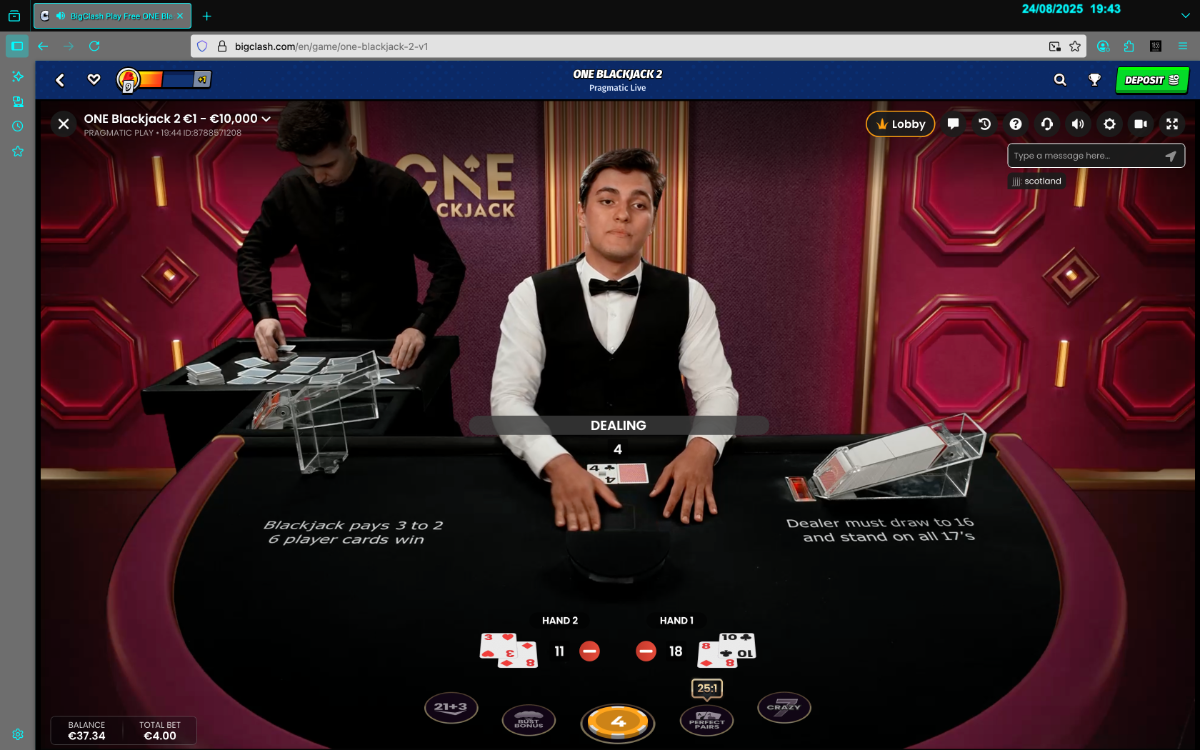Select the BigClash Play Free ONE Blackjack tab
The height and width of the screenshot is (750, 1200).
114,16
